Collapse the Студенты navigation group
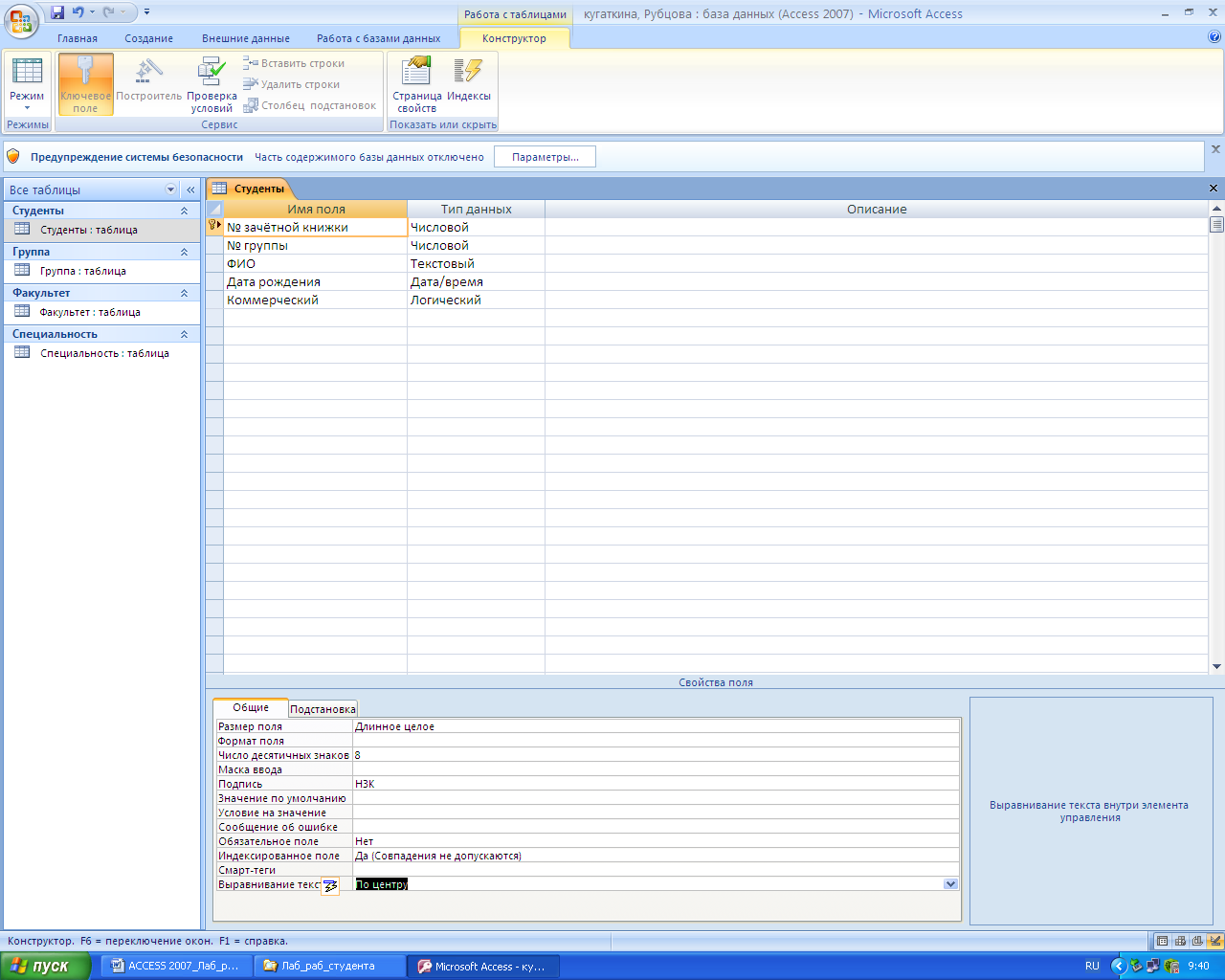Screen dimensions: 1225x980 pos(184,211)
